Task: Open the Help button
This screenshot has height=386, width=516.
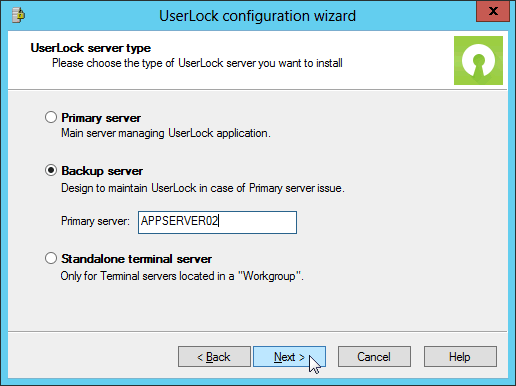Action: click(x=460, y=357)
